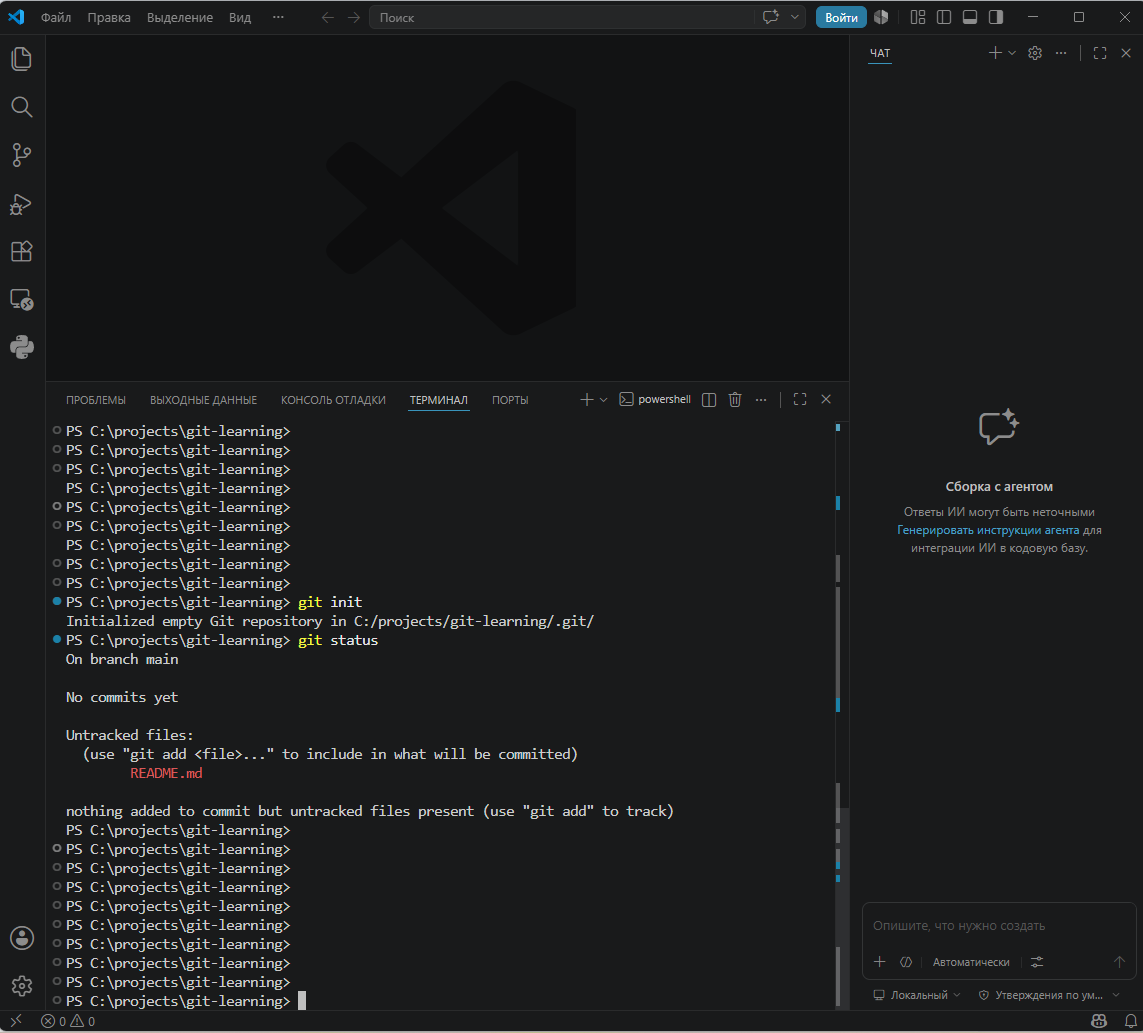This screenshot has height=1033, width=1143.
Task: Click the remote window indicator in status bar
Action: click(x=16, y=1021)
